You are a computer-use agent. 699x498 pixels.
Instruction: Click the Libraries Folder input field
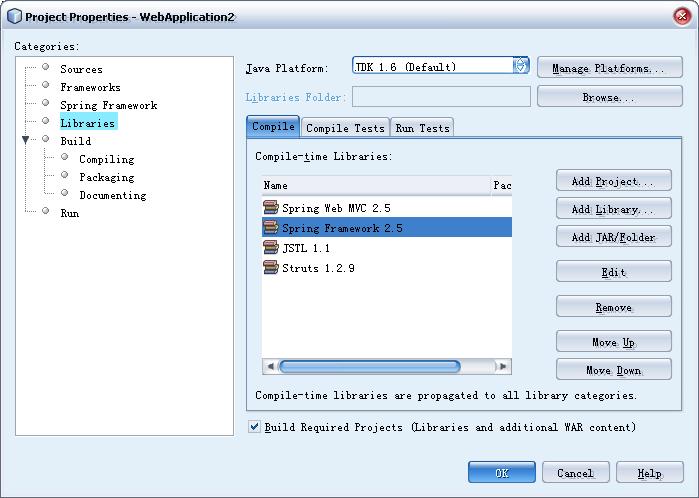click(x=441, y=96)
